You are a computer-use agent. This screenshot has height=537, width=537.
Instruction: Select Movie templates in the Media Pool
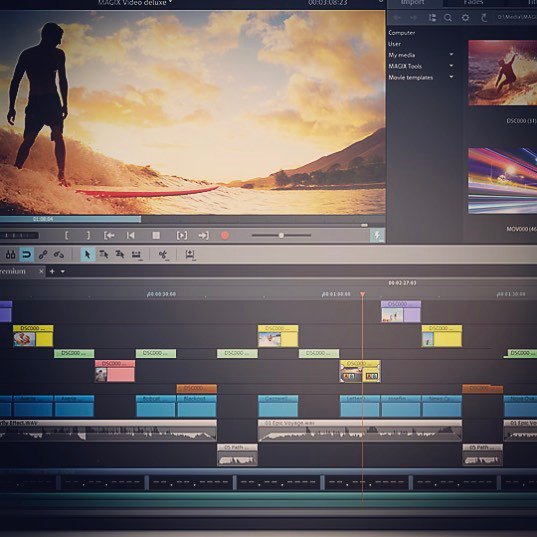pos(411,78)
